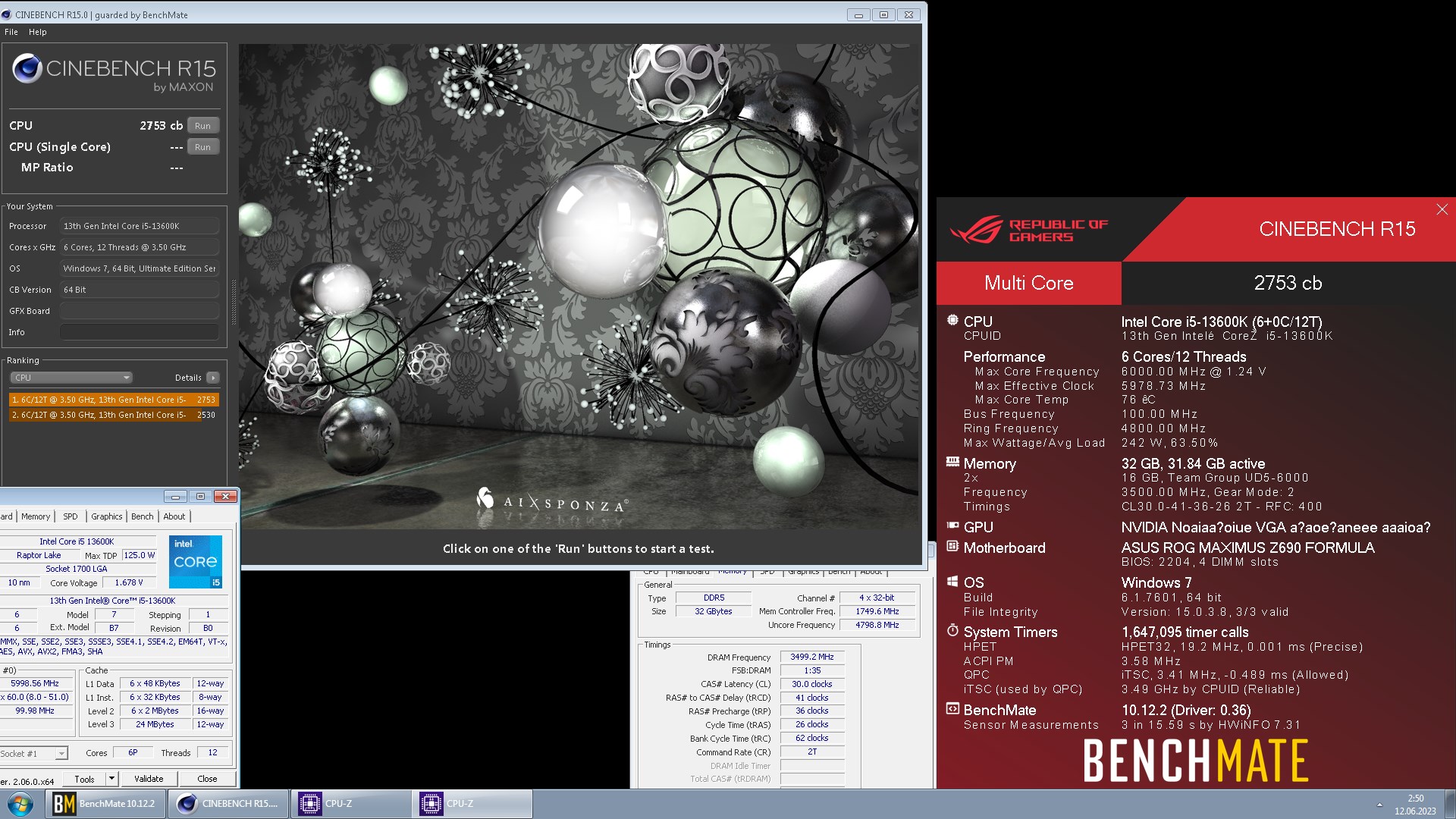This screenshot has width=1456, height=819.
Task: Click the Command Rate value 2T
Action: 812,752
